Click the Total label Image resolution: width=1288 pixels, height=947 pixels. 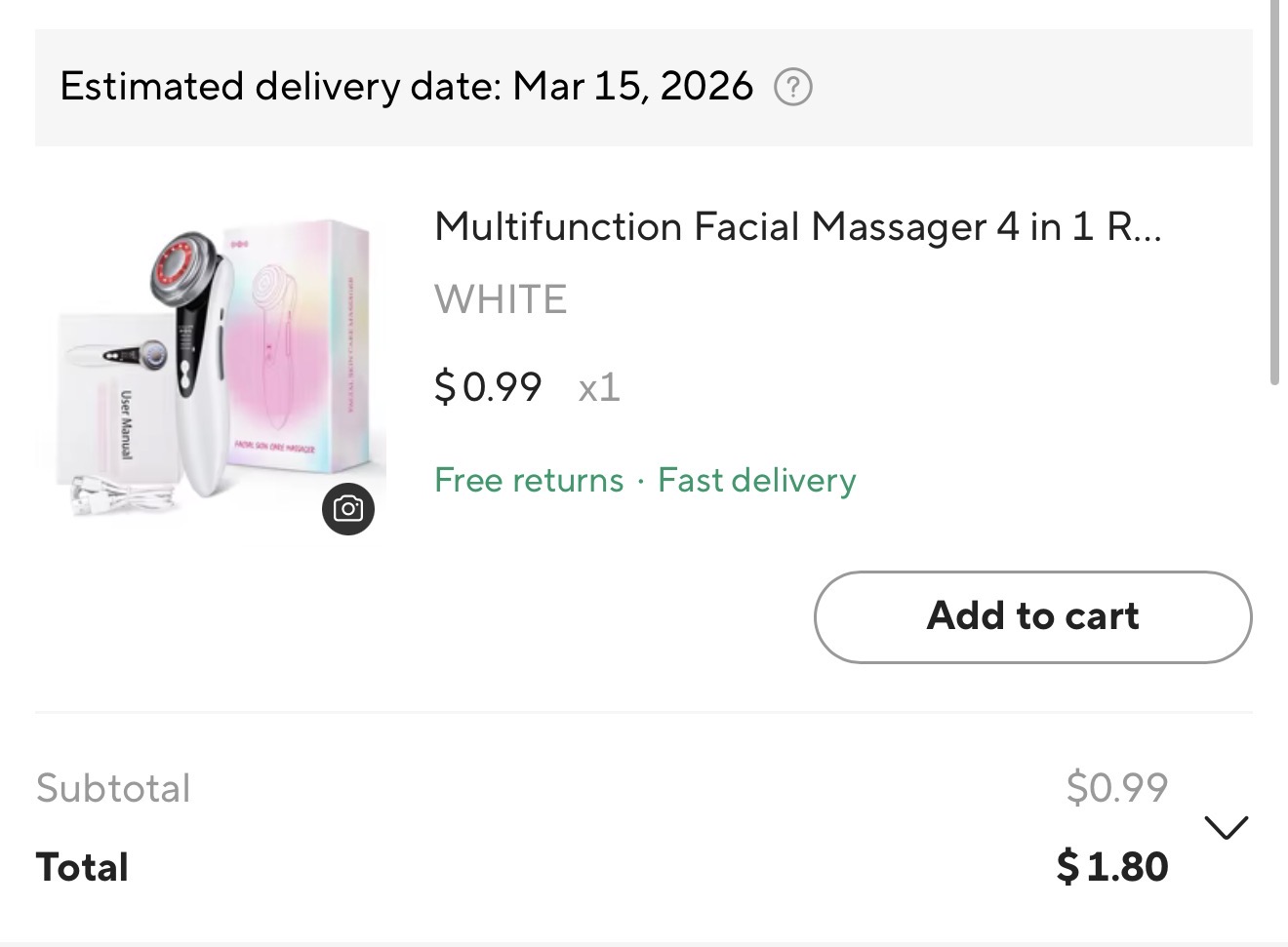point(82,867)
